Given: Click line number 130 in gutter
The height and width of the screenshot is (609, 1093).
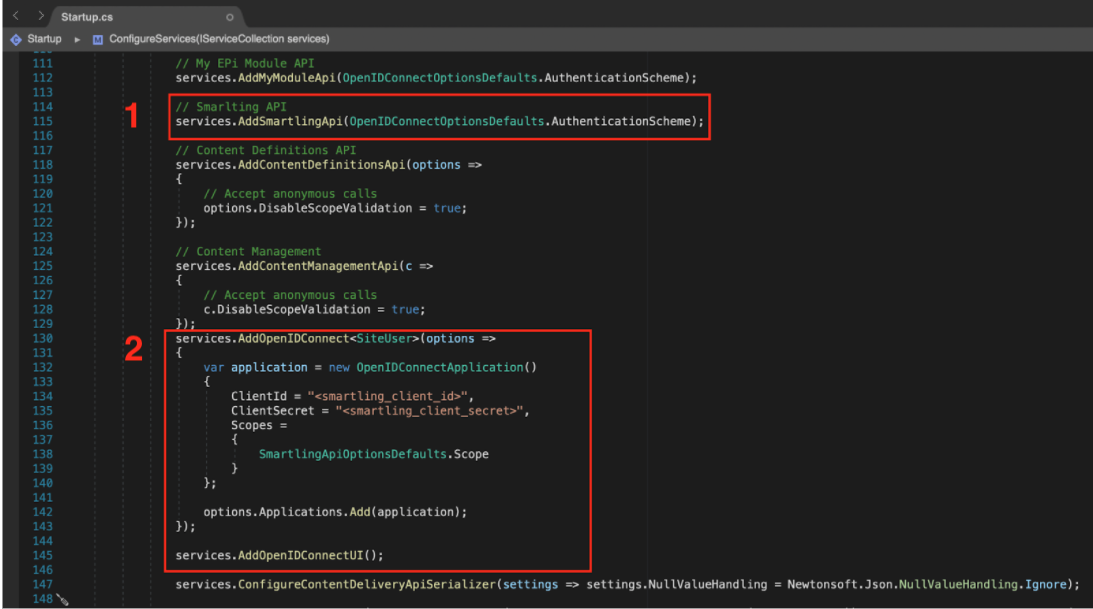Looking at the screenshot, I should [43, 339].
